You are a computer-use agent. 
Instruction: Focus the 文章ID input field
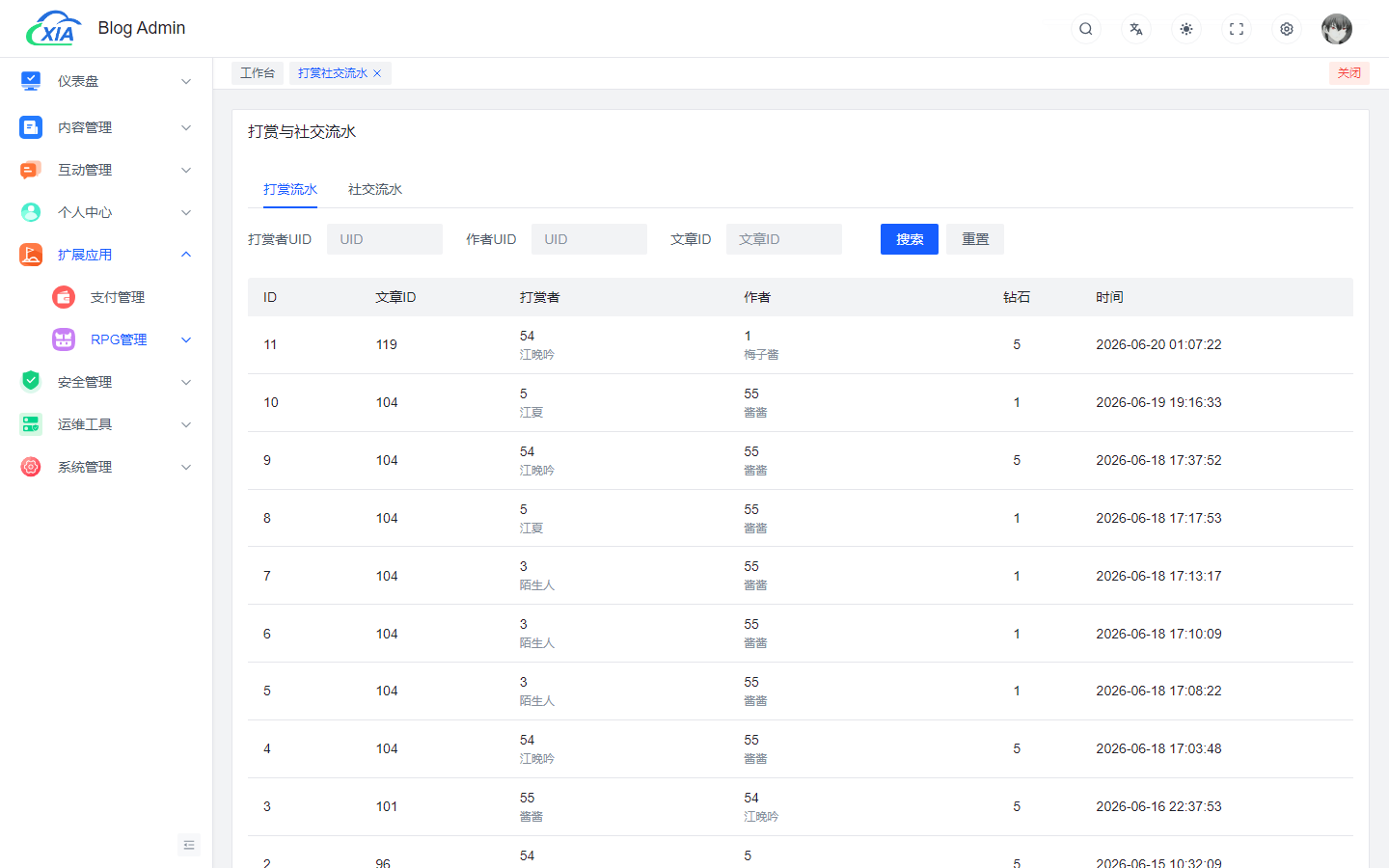(x=784, y=239)
